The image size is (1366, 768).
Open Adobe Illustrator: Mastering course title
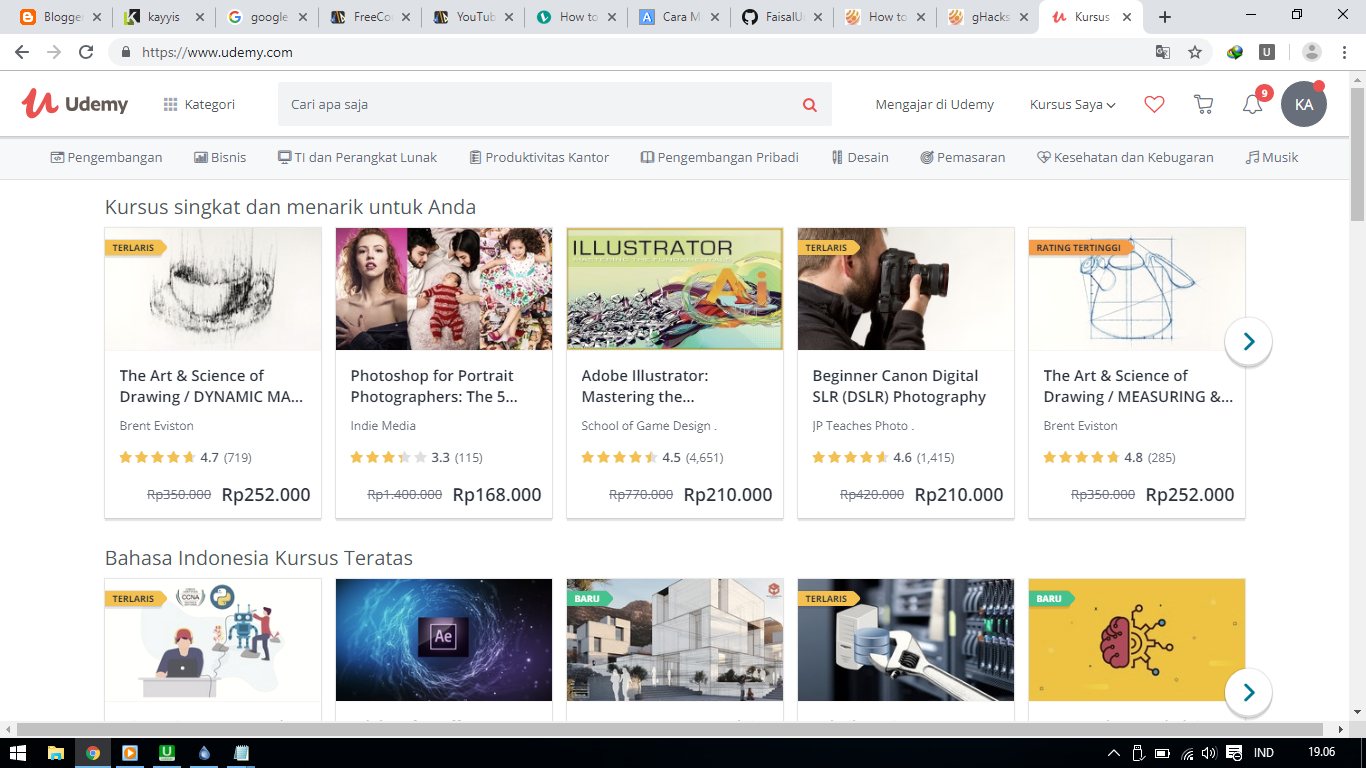645,386
